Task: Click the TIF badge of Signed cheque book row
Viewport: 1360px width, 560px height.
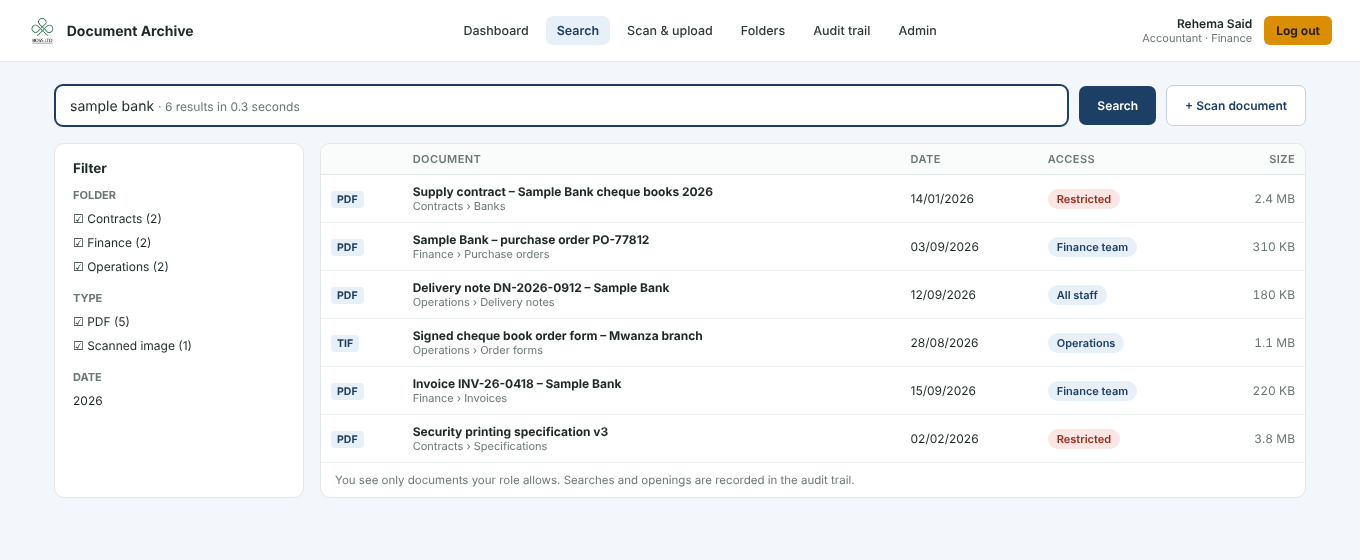Action: [345, 343]
